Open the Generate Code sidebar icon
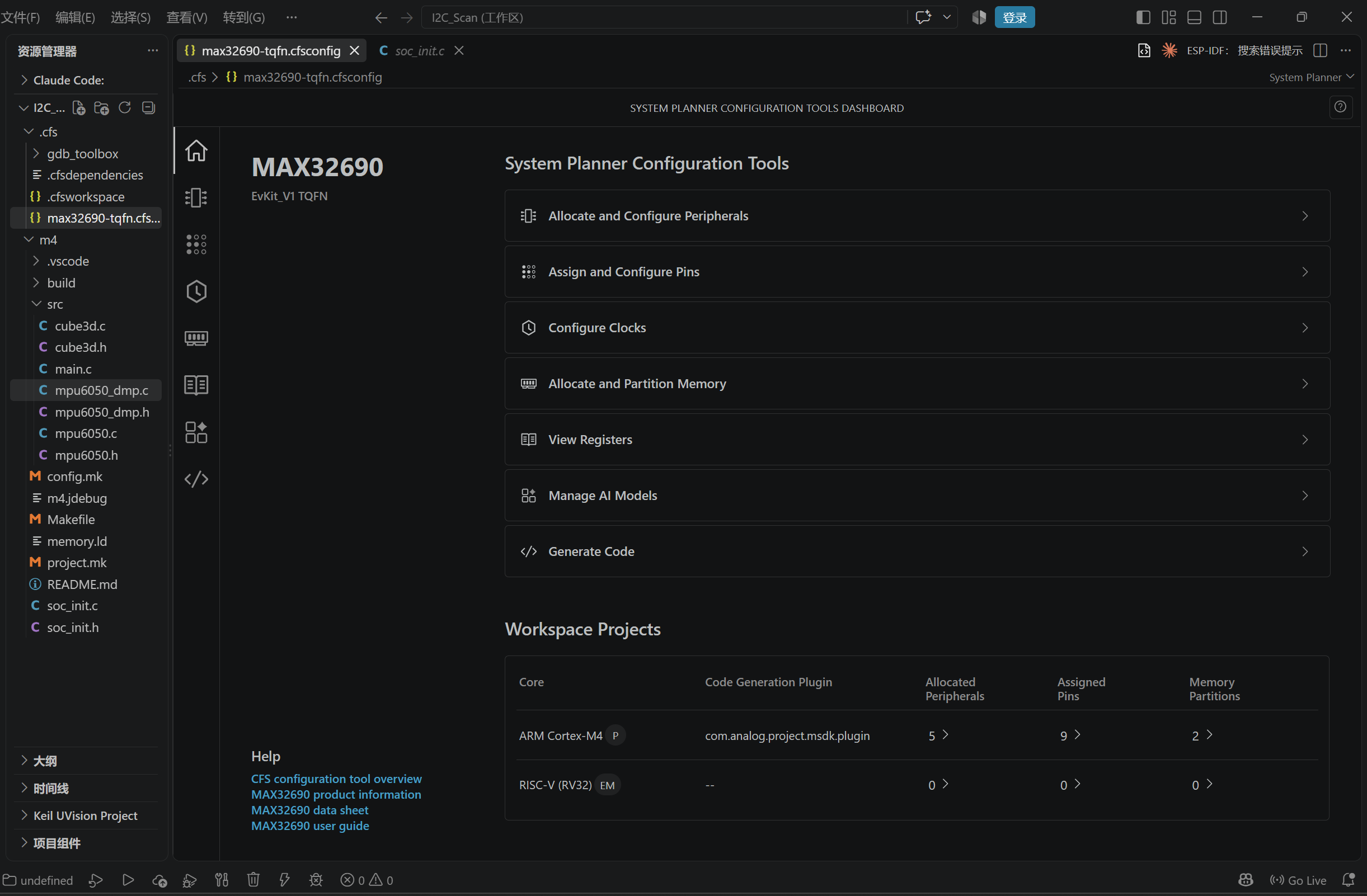 [196, 479]
